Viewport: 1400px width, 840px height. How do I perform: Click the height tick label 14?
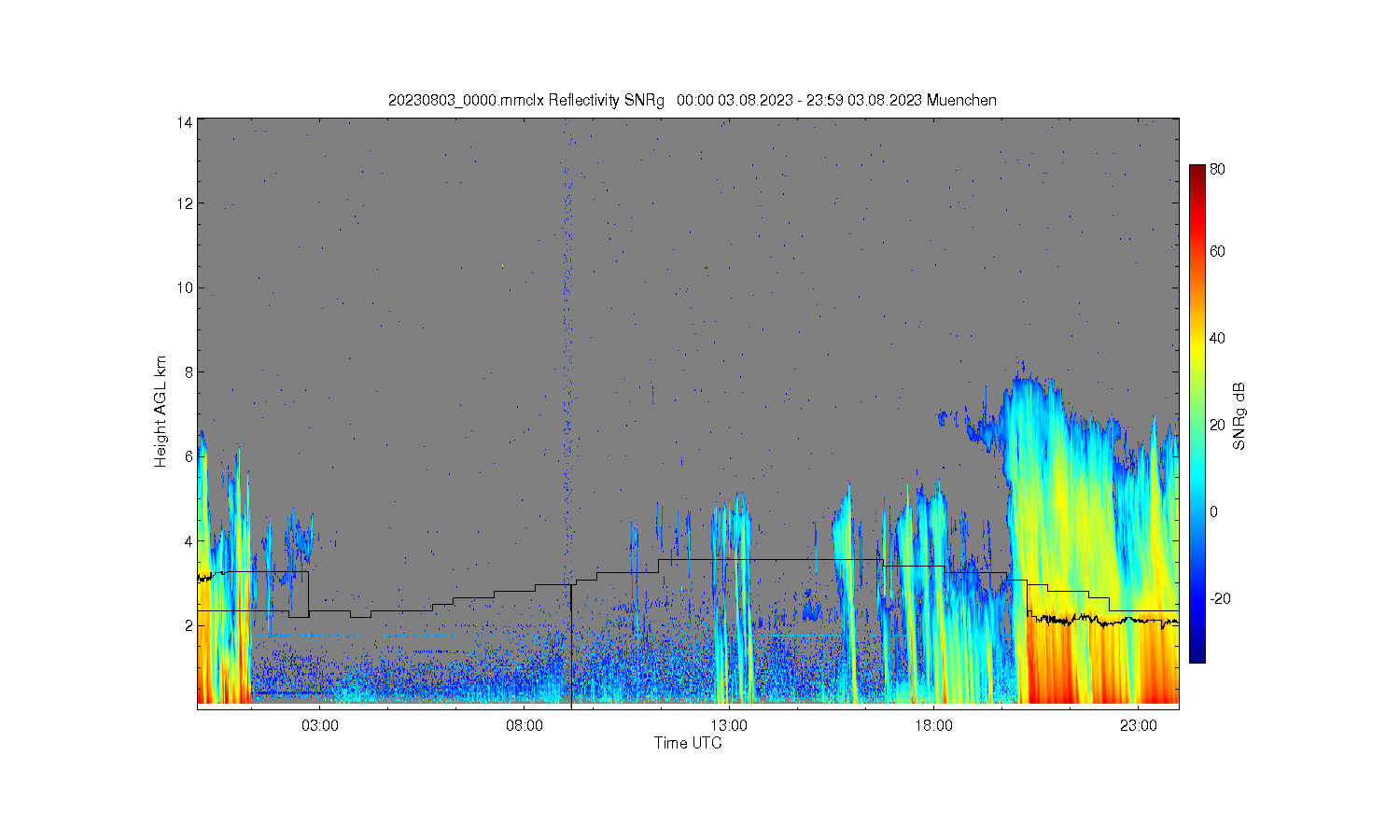[x=185, y=122]
